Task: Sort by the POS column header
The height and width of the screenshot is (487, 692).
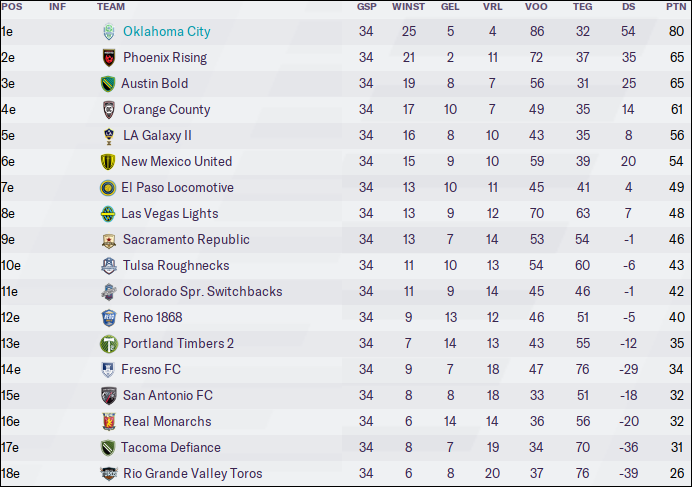Action: 12,7
